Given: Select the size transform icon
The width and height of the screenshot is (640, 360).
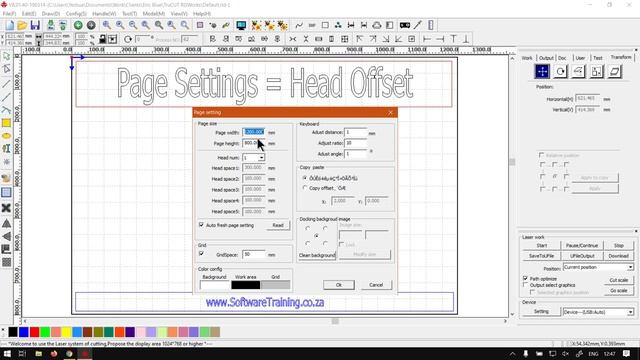Looking at the screenshot, I should click(596, 71).
